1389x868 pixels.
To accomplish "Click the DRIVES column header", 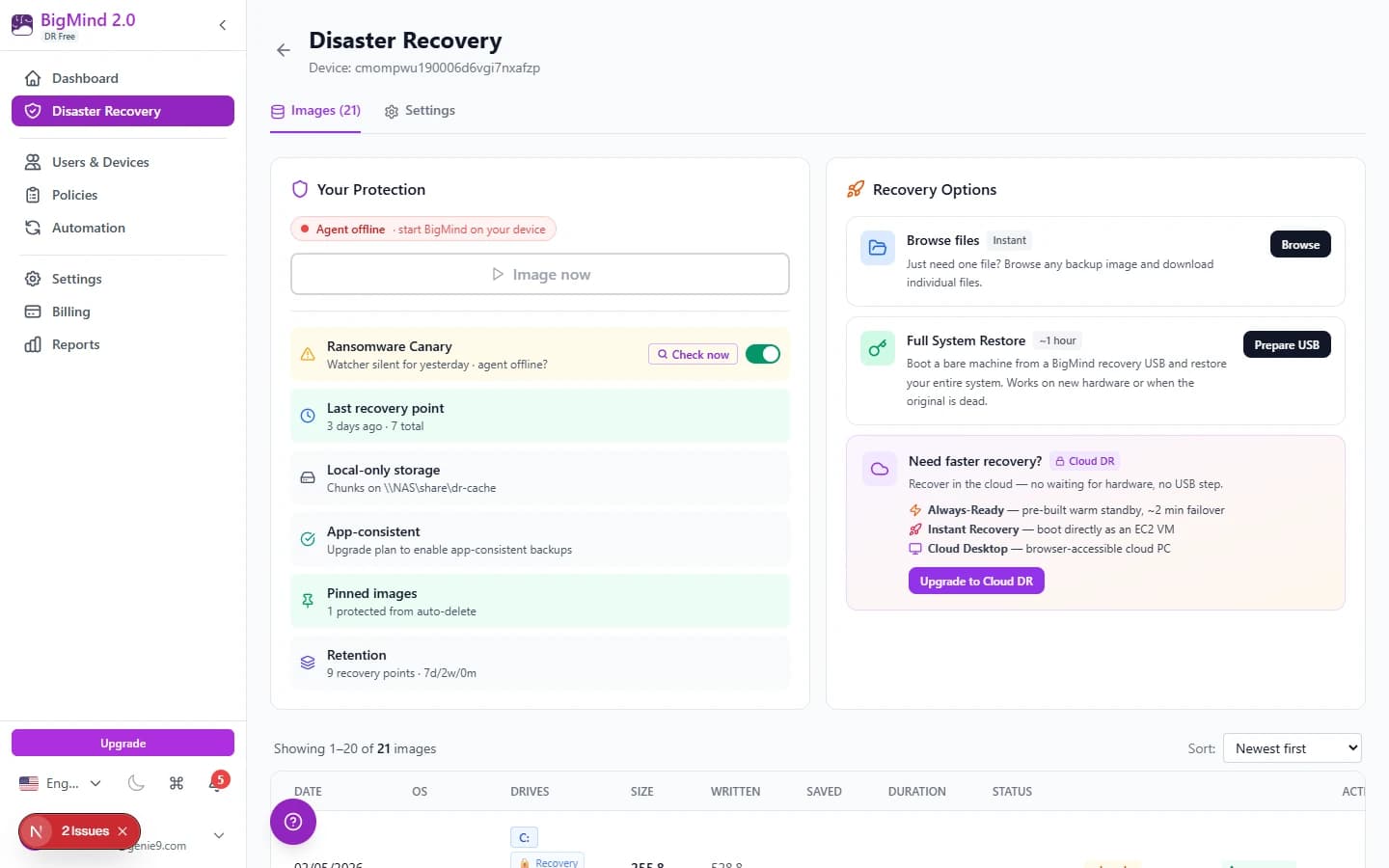I will tap(530, 792).
